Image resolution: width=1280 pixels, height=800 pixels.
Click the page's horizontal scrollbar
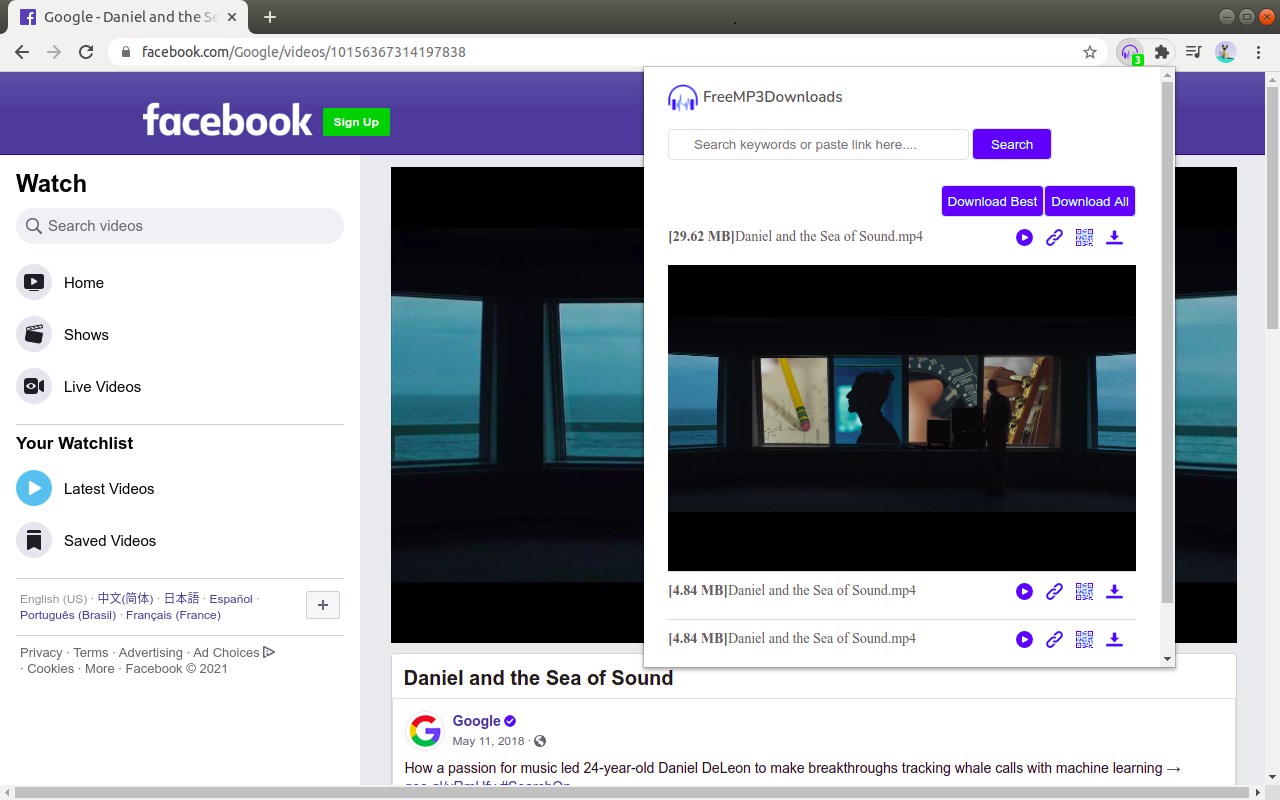point(630,792)
